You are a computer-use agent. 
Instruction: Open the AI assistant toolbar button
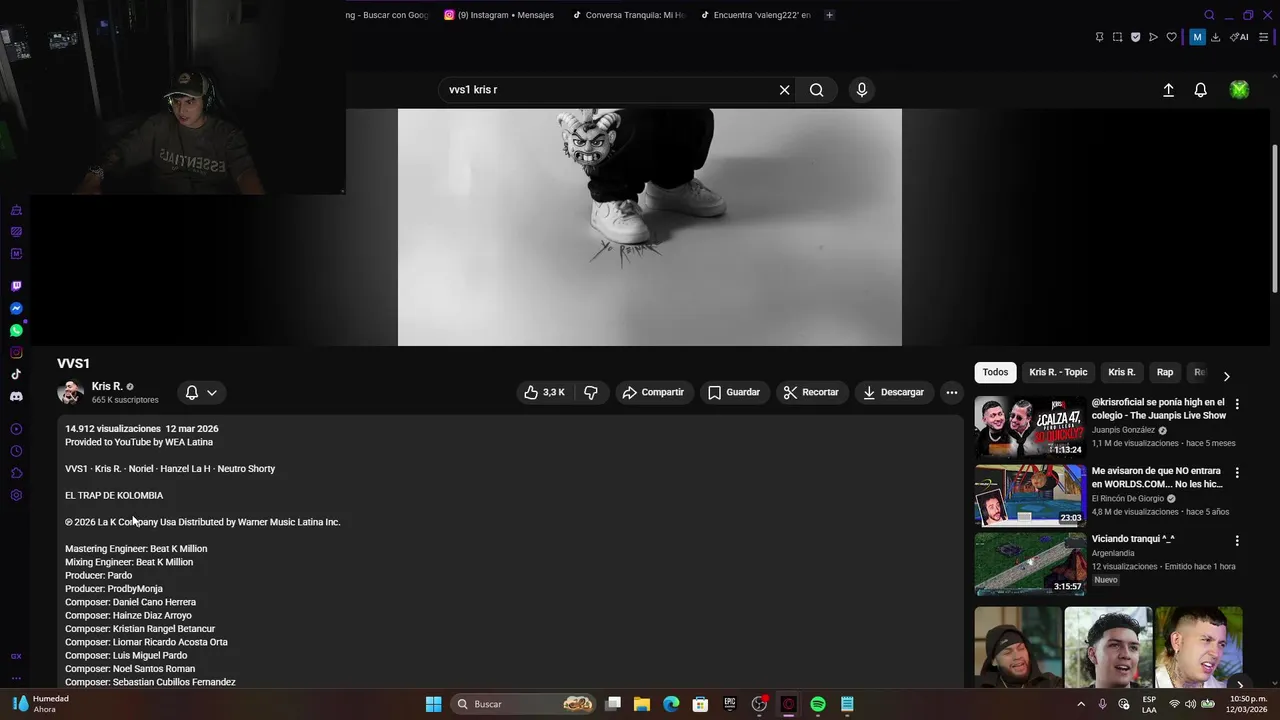coord(1238,37)
